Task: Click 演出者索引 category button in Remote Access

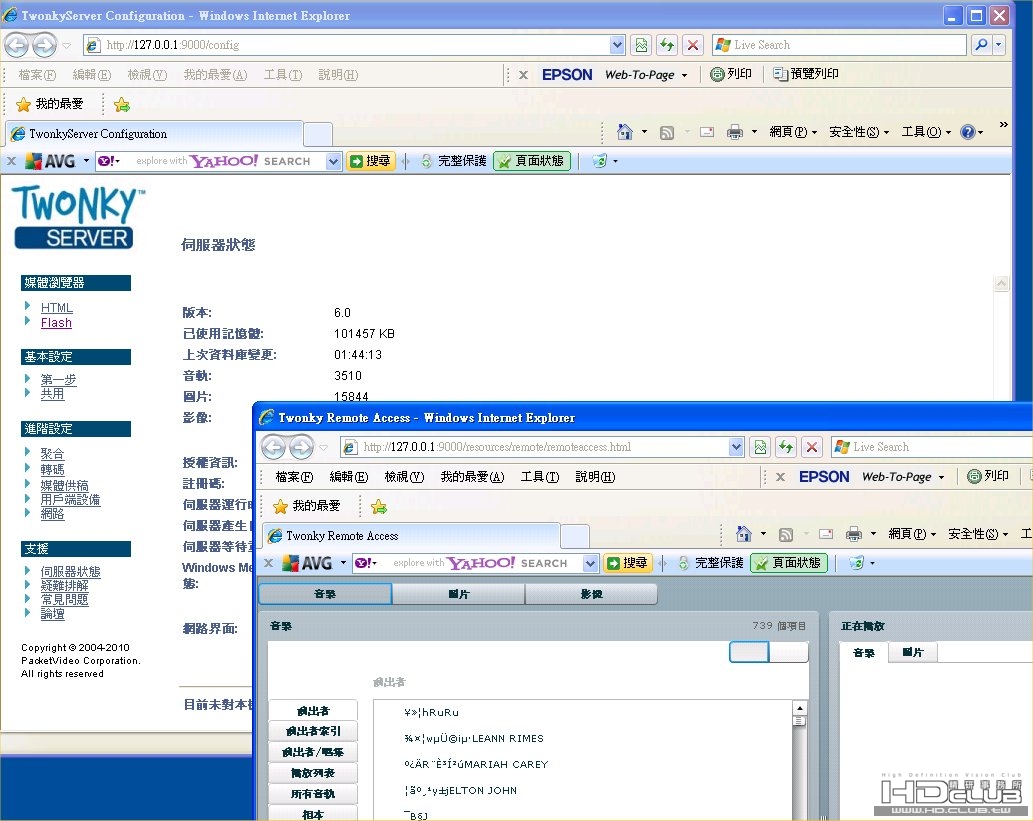Action: click(314, 731)
